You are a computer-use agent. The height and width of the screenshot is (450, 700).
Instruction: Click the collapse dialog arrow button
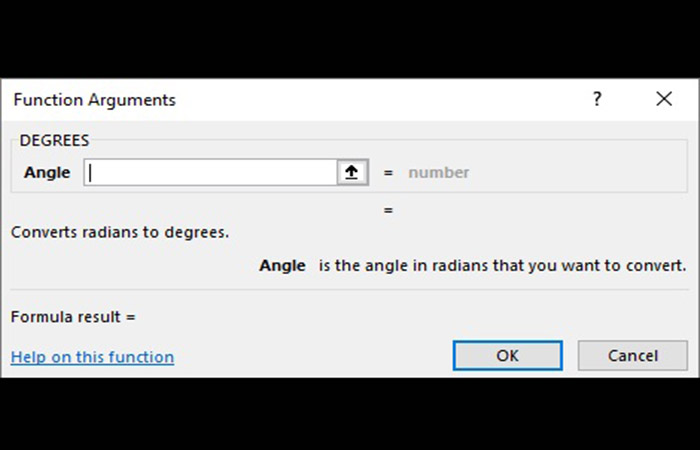[351, 172]
